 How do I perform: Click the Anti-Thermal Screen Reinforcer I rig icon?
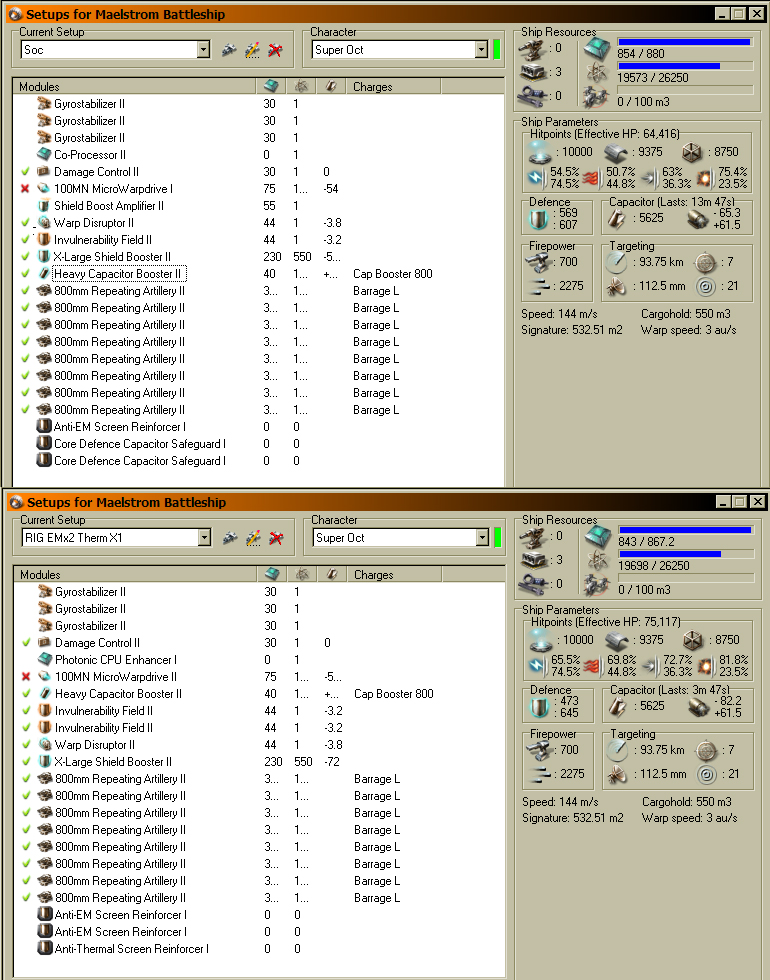click(x=45, y=948)
